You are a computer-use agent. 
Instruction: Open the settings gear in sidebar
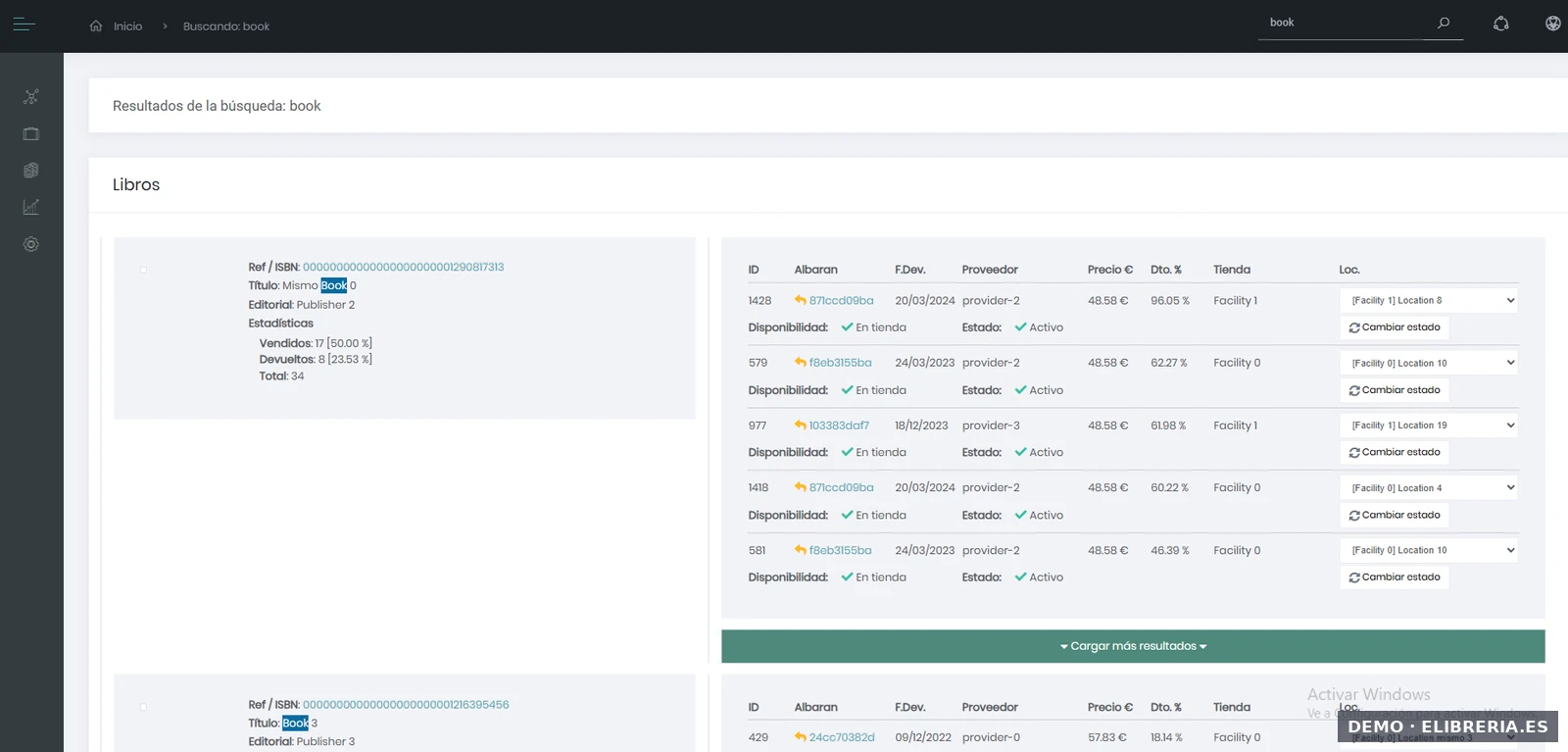[31, 244]
